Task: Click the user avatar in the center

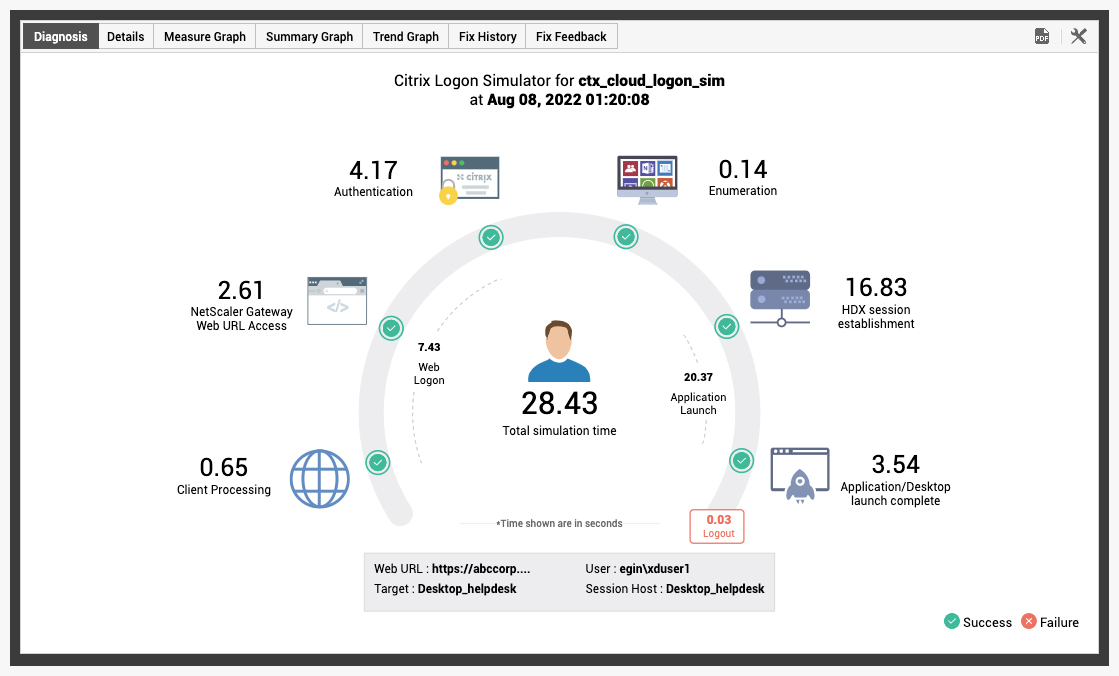Action: [559, 351]
